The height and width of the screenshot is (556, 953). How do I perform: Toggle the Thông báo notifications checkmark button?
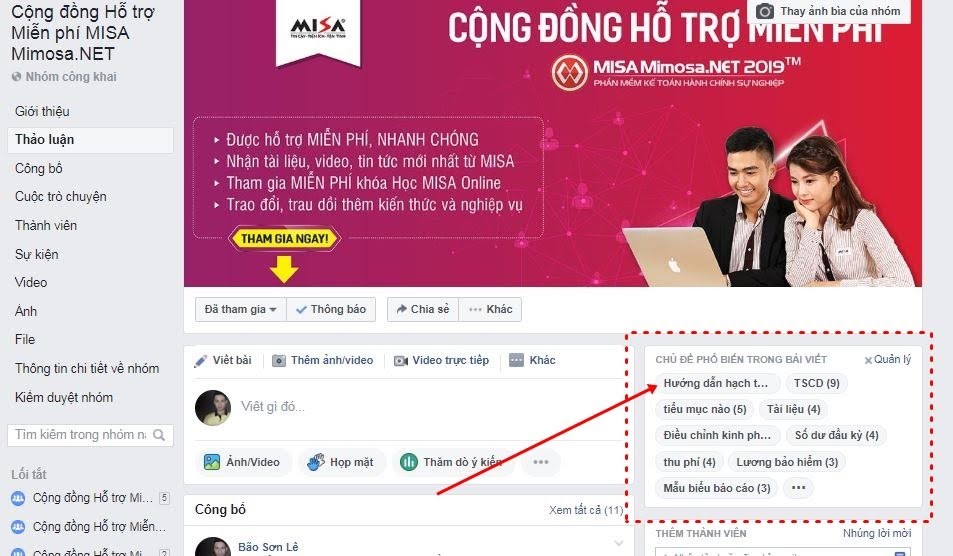tap(331, 309)
